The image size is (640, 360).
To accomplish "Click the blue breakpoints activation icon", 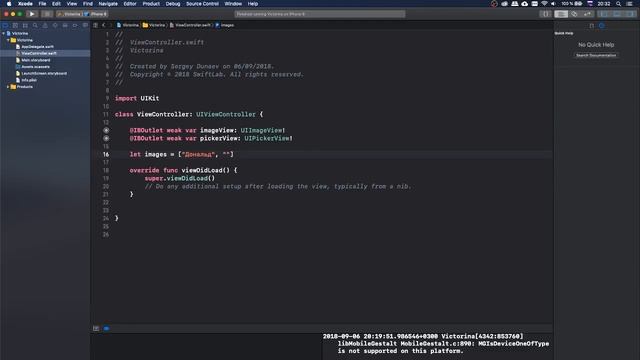I will 107,328.
